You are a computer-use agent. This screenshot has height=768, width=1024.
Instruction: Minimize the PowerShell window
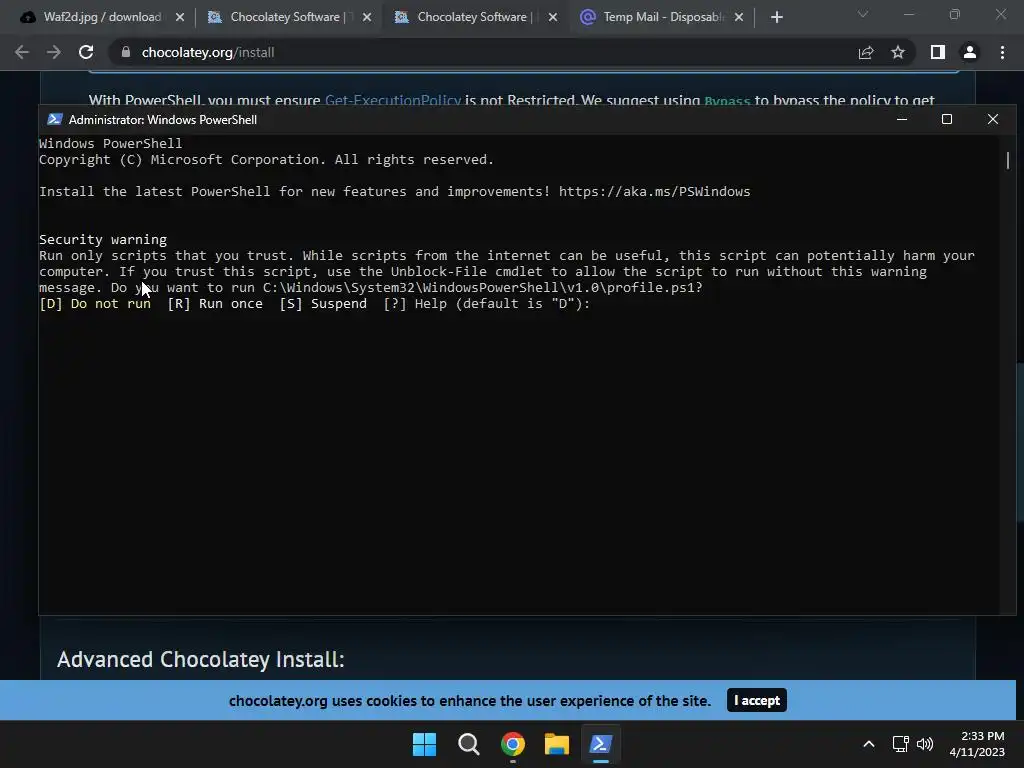coord(902,120)
